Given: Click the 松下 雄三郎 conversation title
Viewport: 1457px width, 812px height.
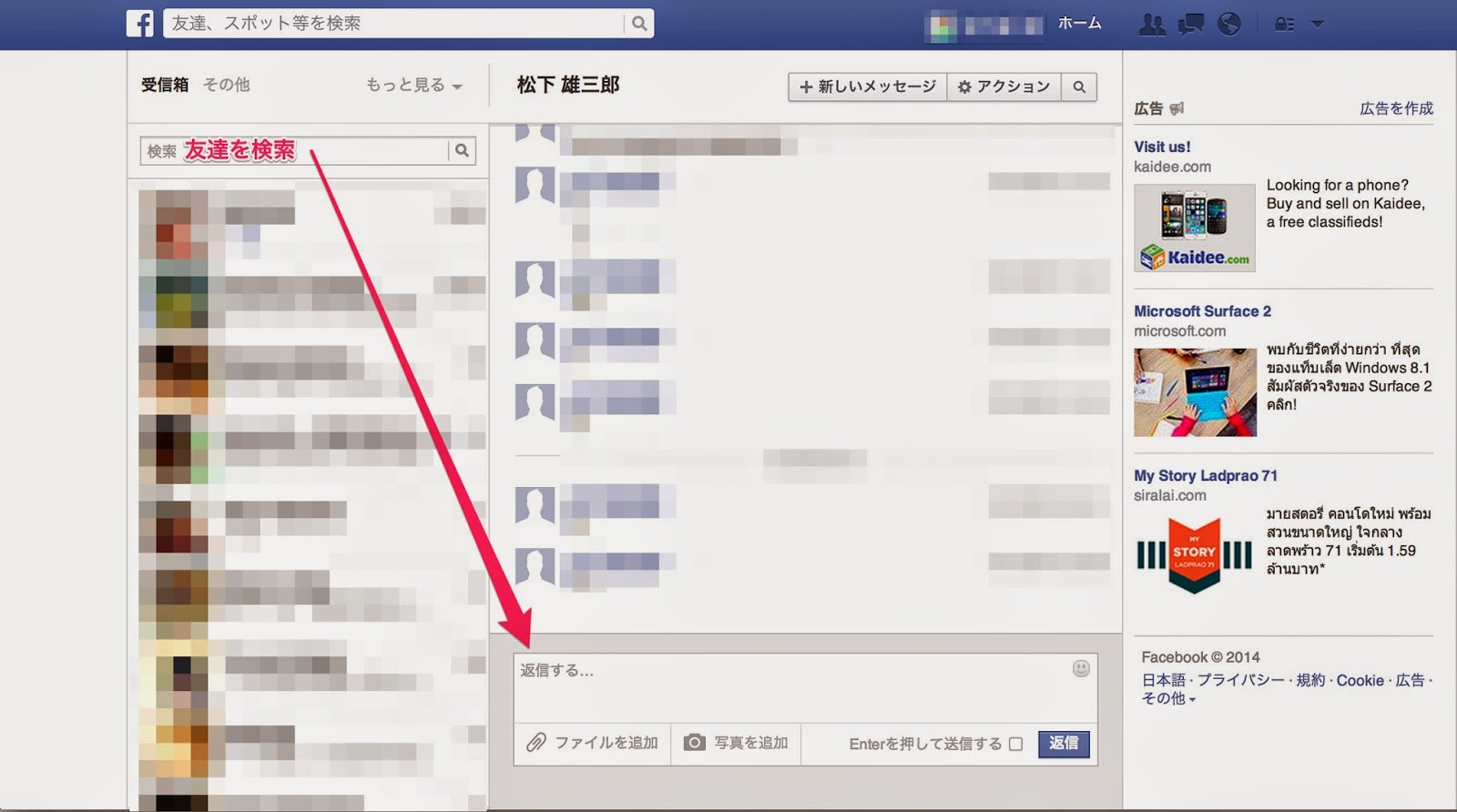Looking at the screenshot, I should (x=568, y=86).
